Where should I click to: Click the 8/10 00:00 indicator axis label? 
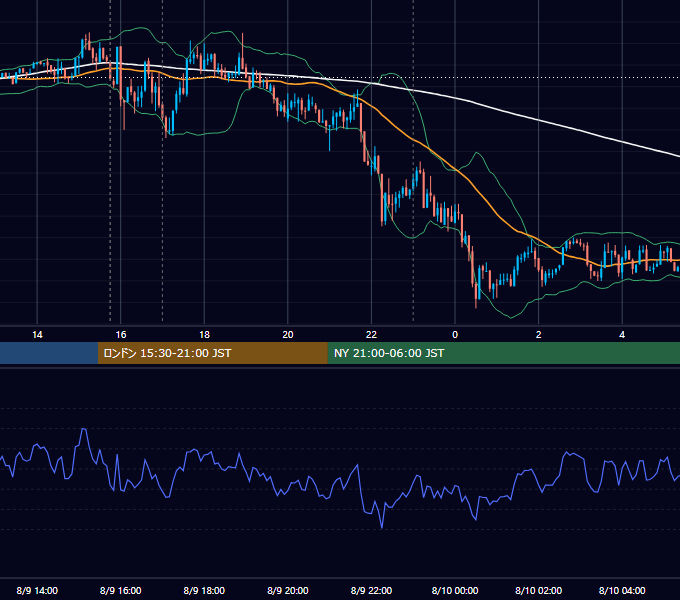tap(455, 590)
